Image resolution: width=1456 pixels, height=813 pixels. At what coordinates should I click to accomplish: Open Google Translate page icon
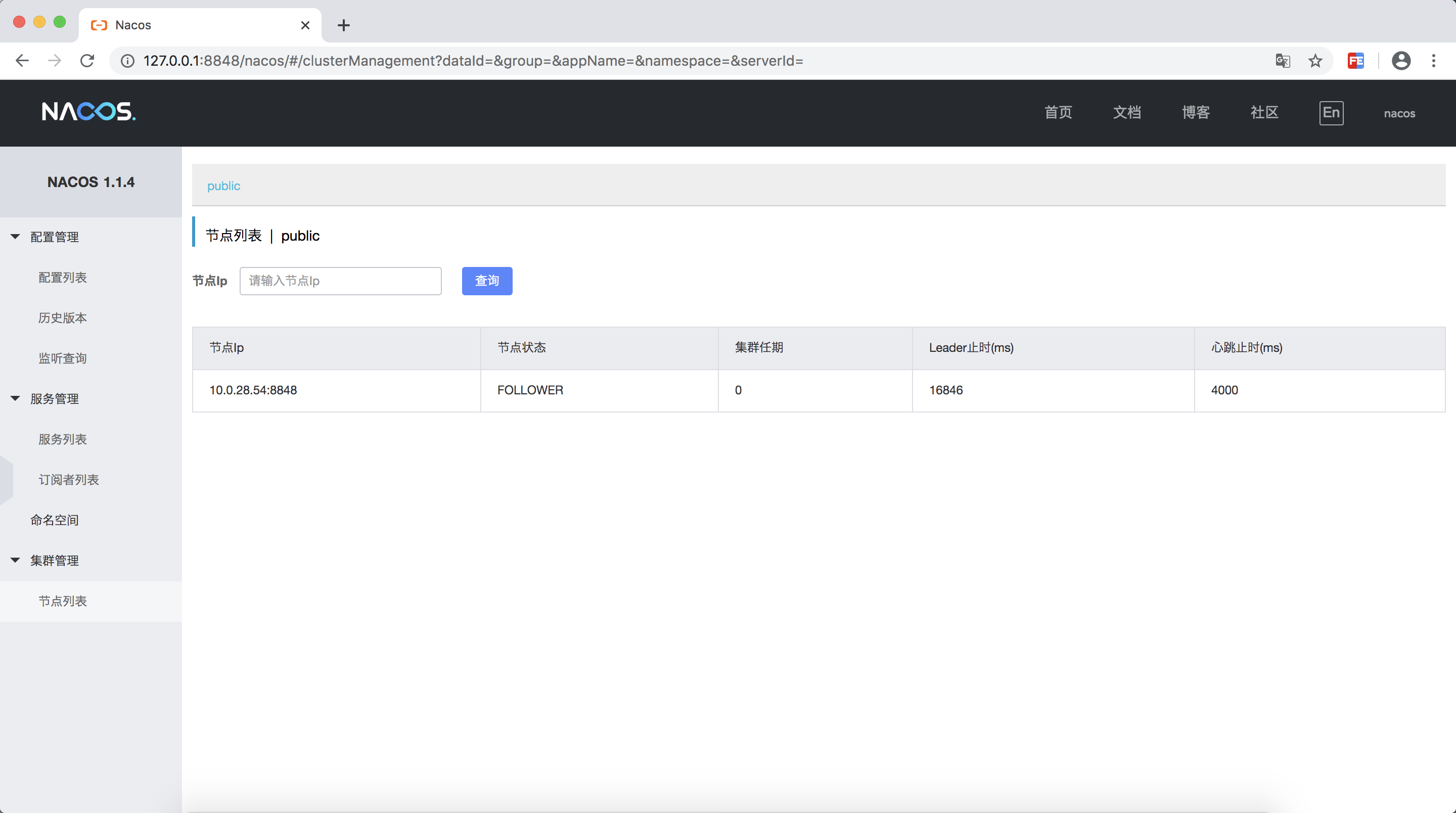tap(1283, 61)
